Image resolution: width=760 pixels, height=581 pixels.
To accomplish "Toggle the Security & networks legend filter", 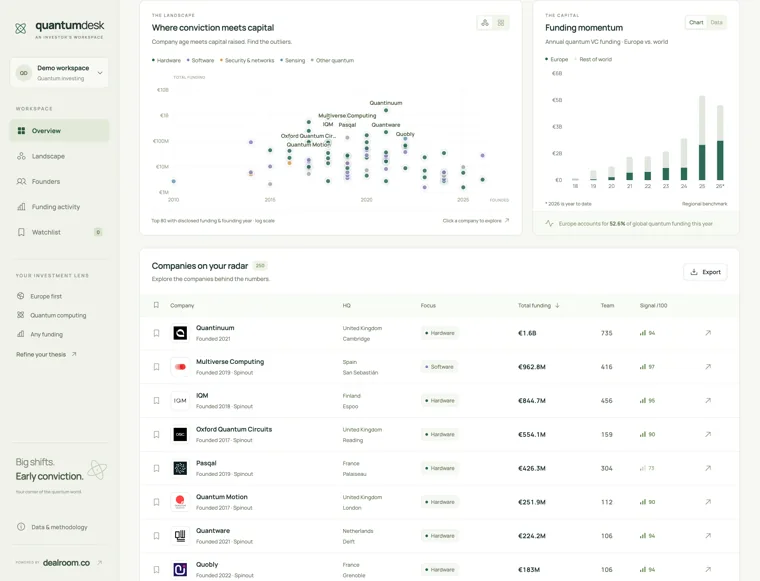I will tap(247, 61).
